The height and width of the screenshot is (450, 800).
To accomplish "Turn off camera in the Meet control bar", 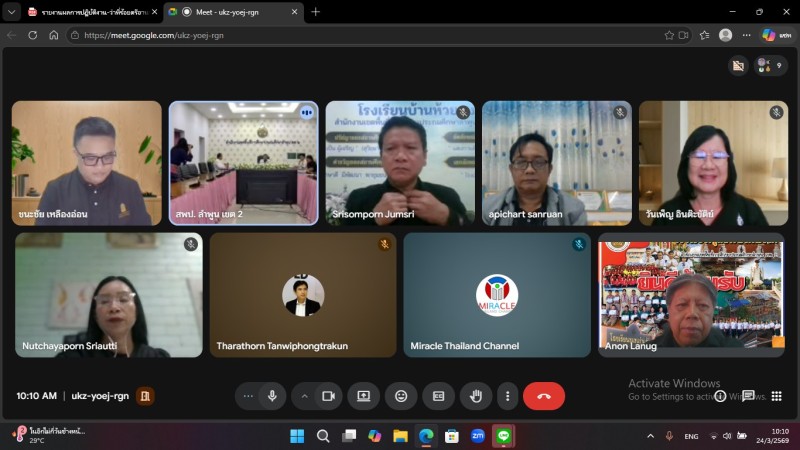I will pos(327,396).
